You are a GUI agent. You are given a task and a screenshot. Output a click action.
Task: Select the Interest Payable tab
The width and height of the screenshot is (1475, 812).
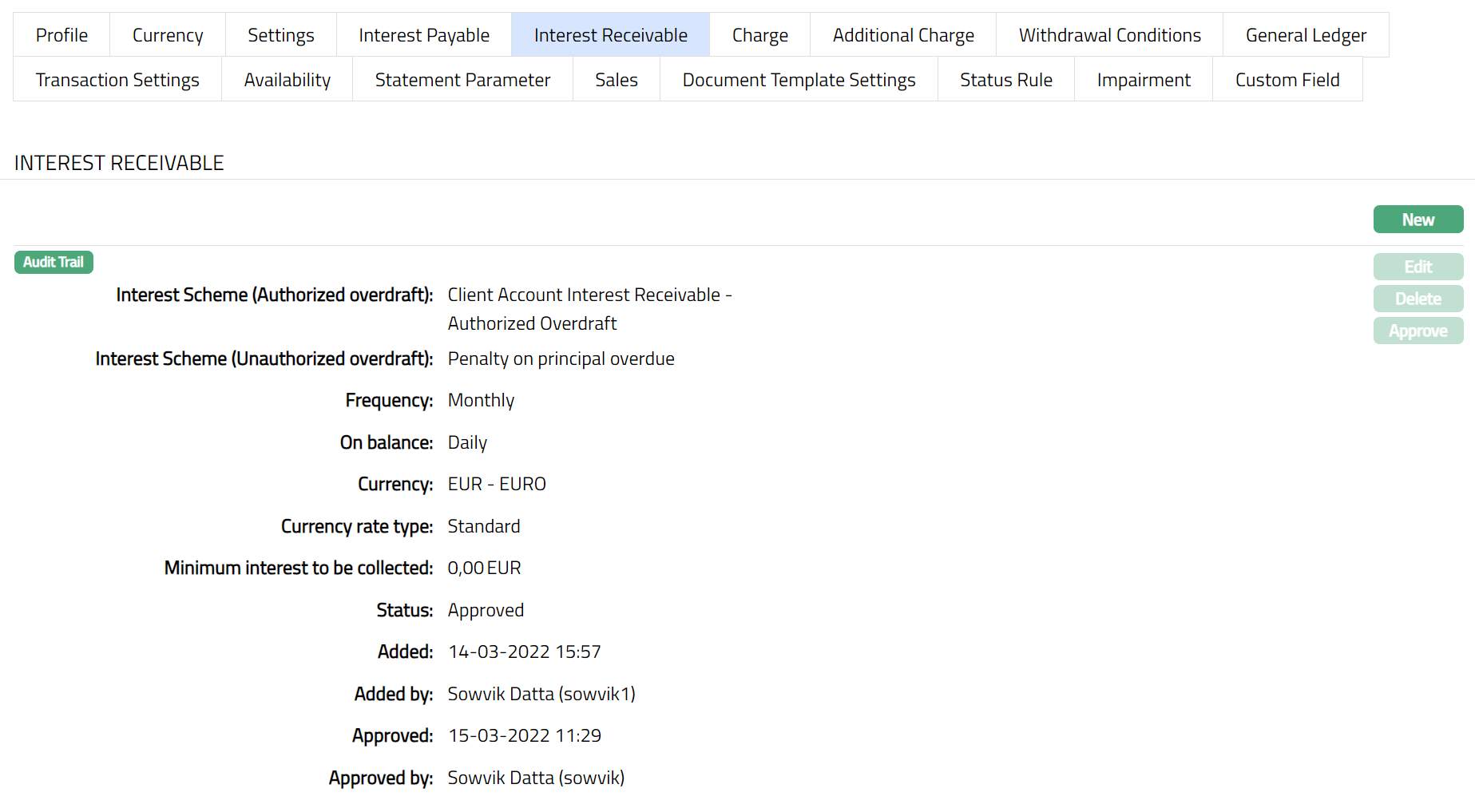tap(424, 35)
